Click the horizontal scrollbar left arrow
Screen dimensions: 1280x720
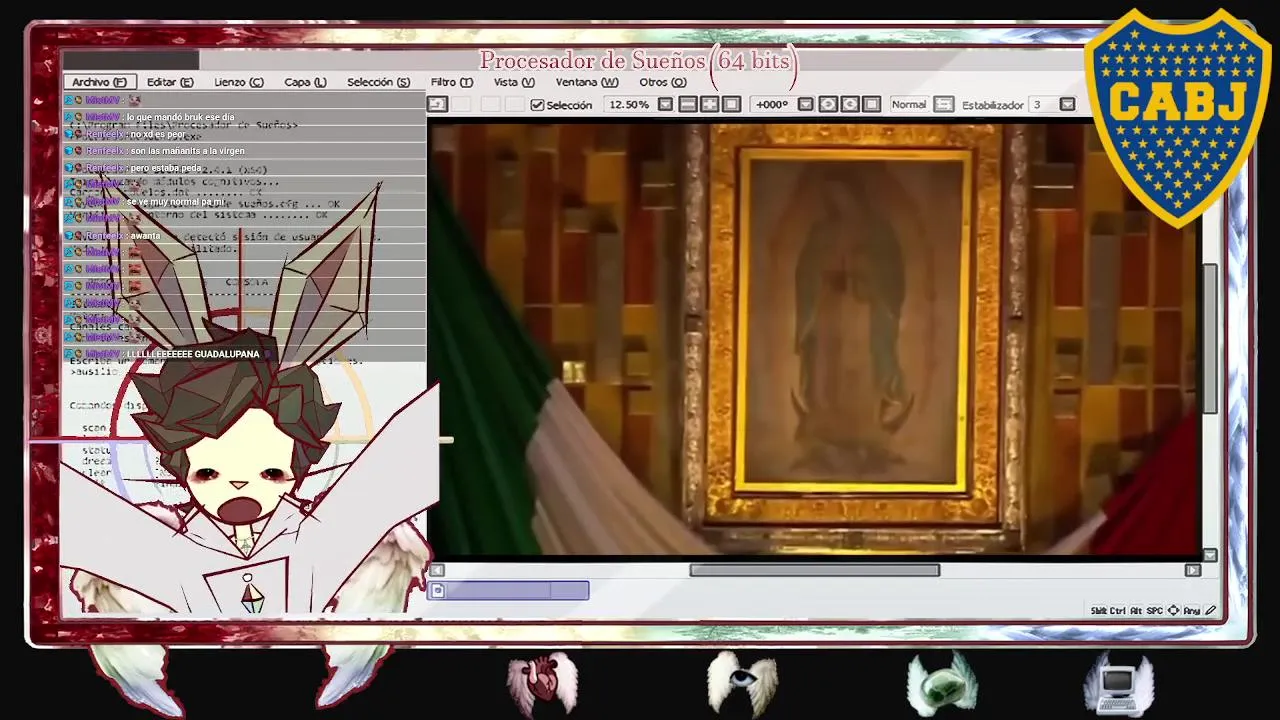click(437, 570)
